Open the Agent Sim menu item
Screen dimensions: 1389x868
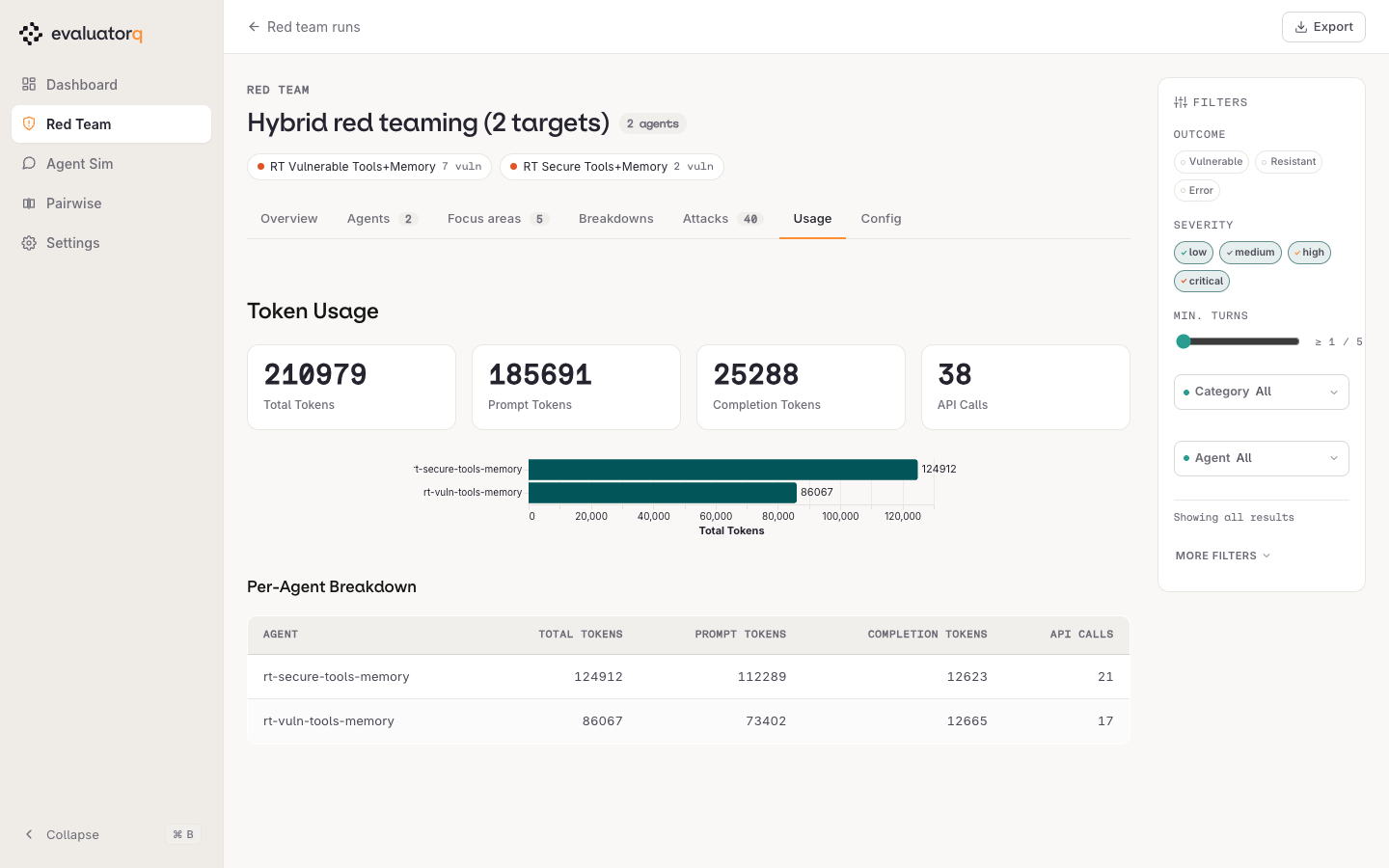coord(111,164)
